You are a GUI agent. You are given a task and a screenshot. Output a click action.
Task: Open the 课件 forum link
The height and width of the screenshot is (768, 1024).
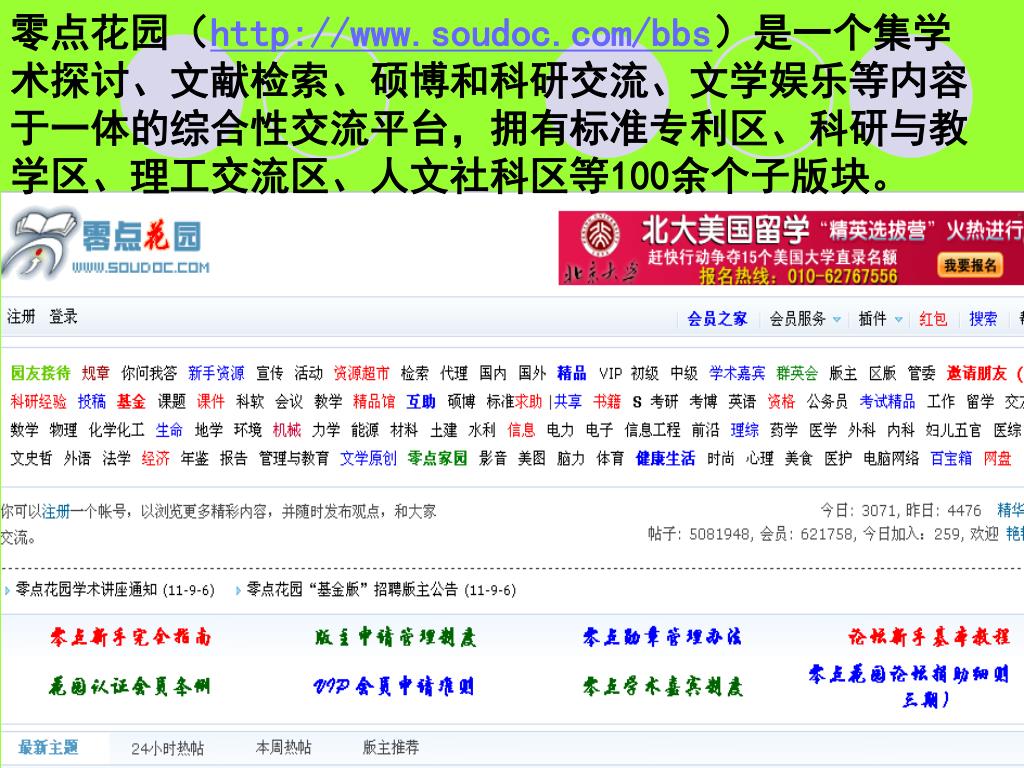(210, 401)
